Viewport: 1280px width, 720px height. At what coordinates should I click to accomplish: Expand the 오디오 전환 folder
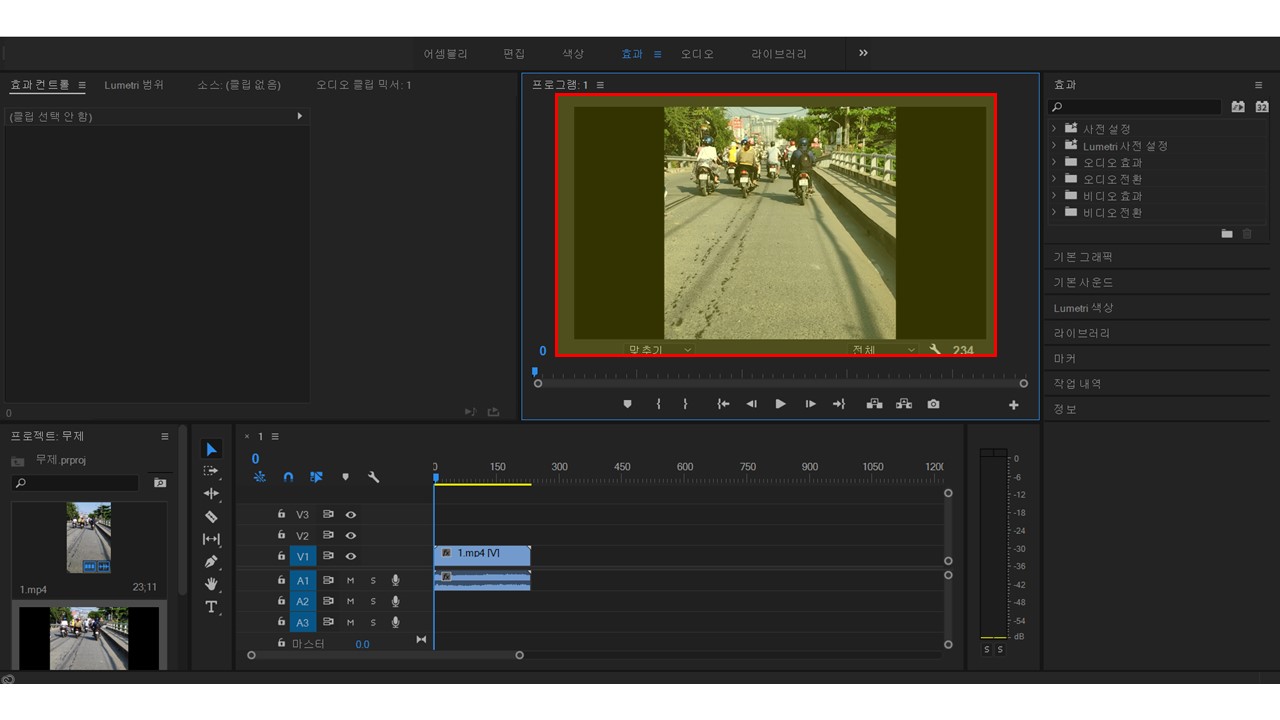click(x=1054, y=179)
